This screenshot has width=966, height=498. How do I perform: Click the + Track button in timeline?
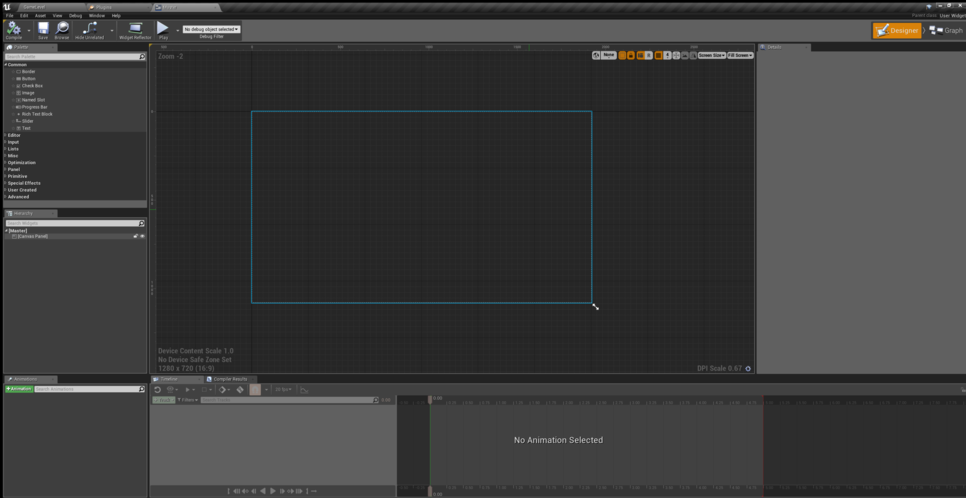point(164,400)
